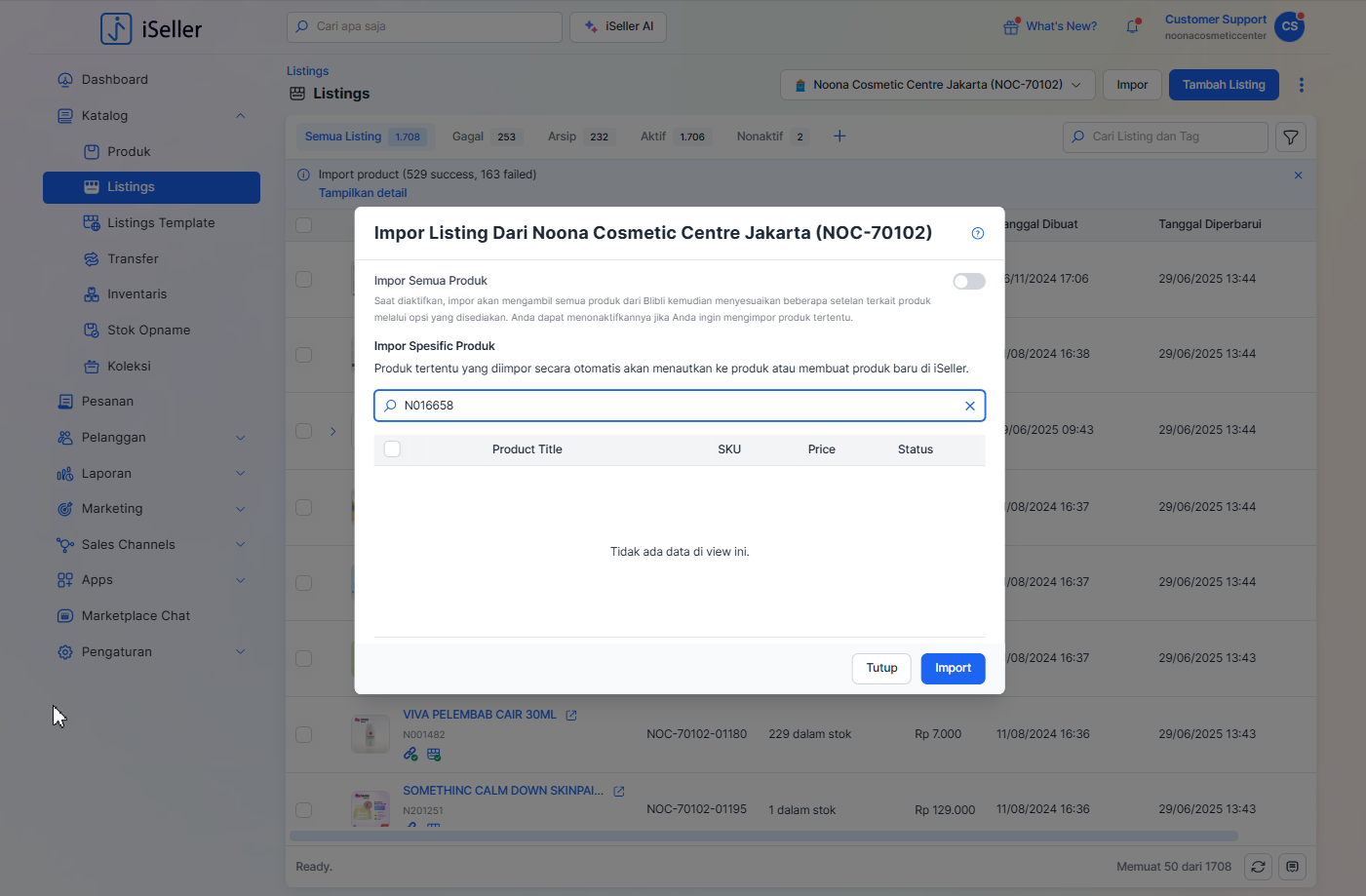This screenshot has height=896, width=1366.
Task: Open Noona Cosmetic Centre Jakarta store dropdown
Action: pos(938,85)
